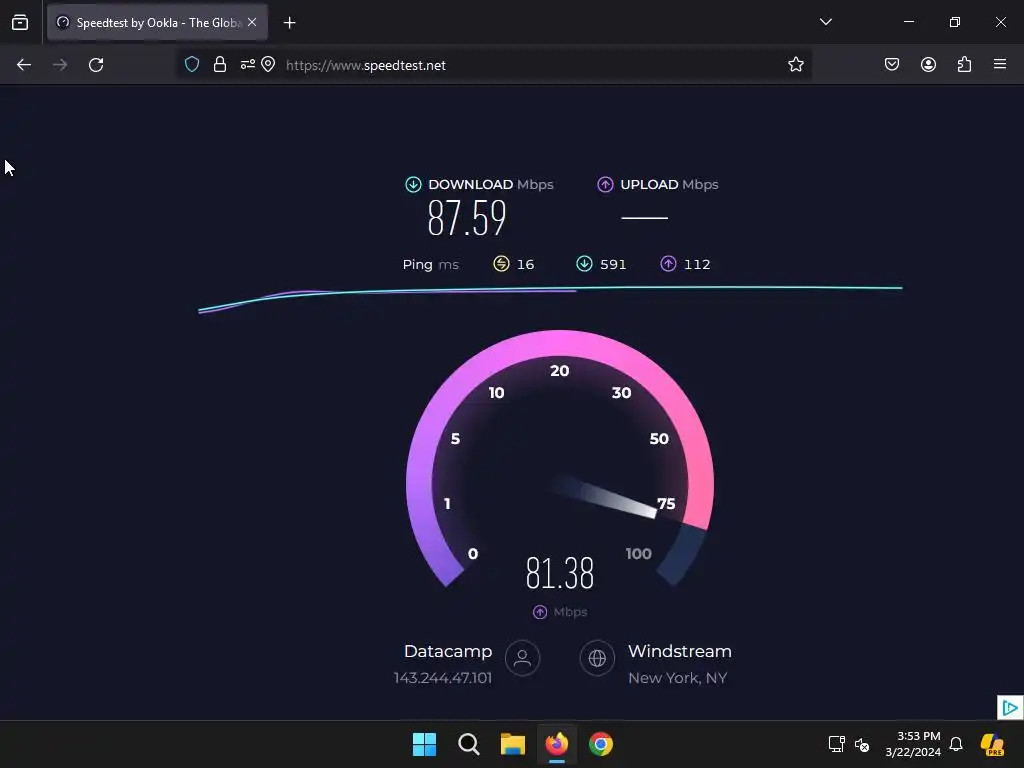Open the notifications bell icon
1024x768 pixels.
click(x=956, y=744)
